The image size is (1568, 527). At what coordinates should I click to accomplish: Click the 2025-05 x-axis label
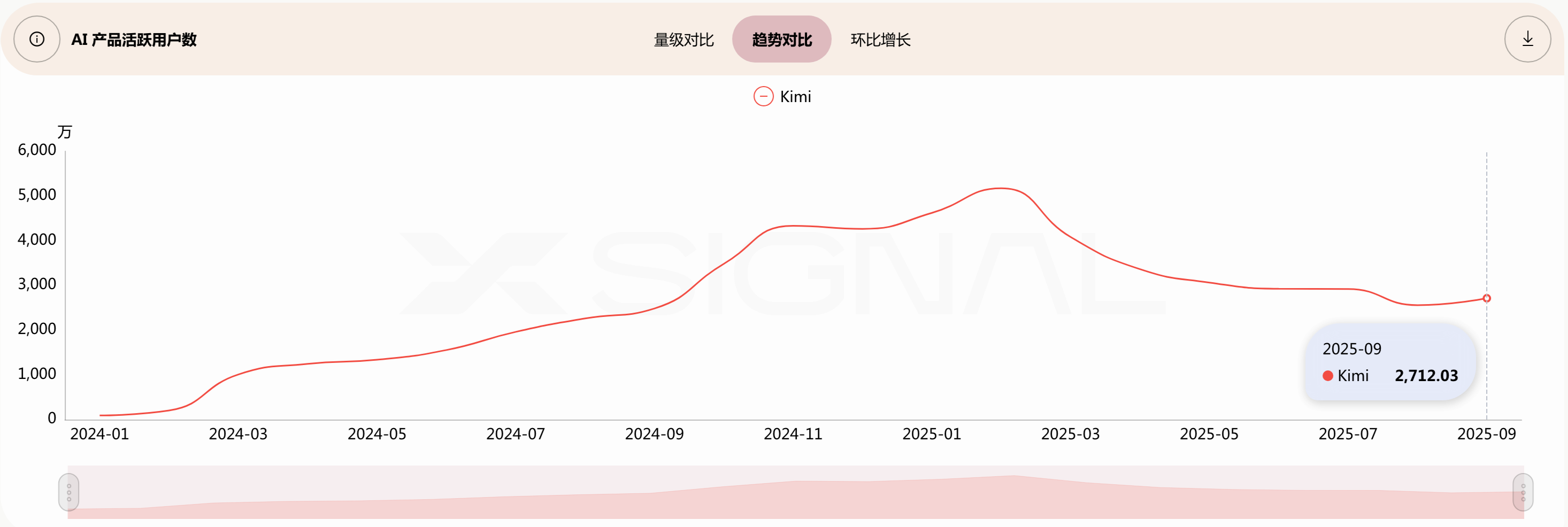coord(1209,434)
